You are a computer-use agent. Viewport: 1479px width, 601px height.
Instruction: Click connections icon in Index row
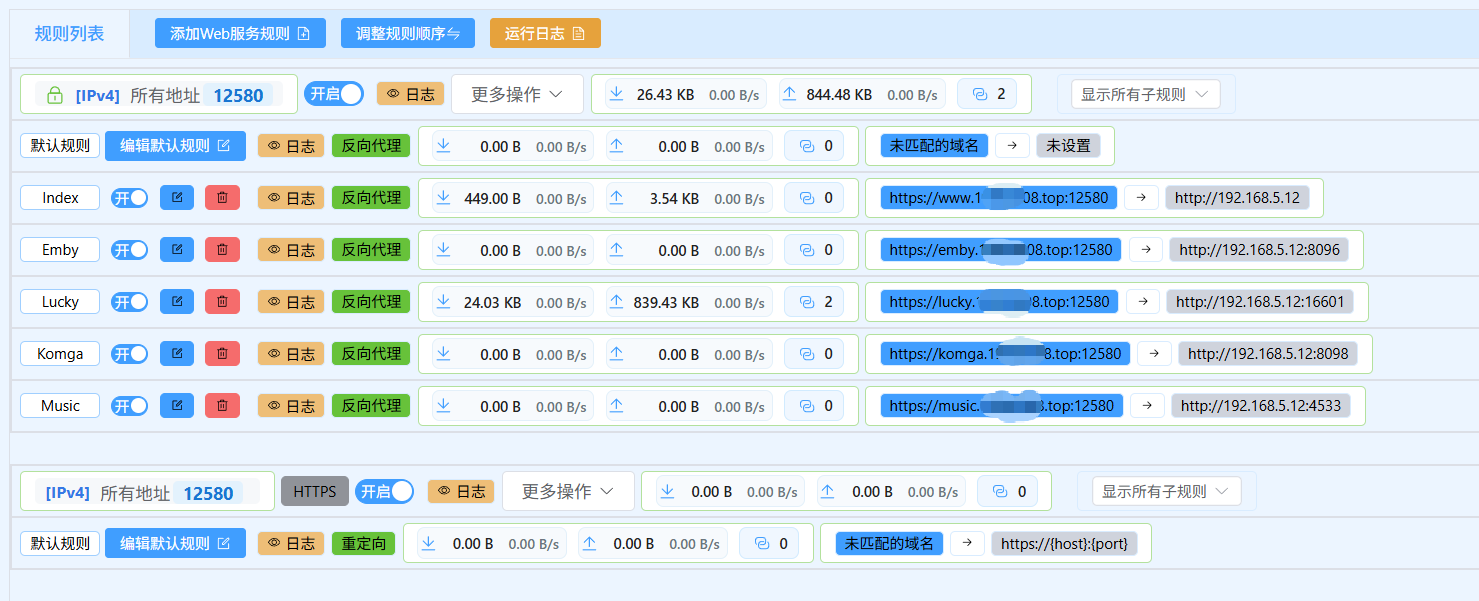coord(806,198)
